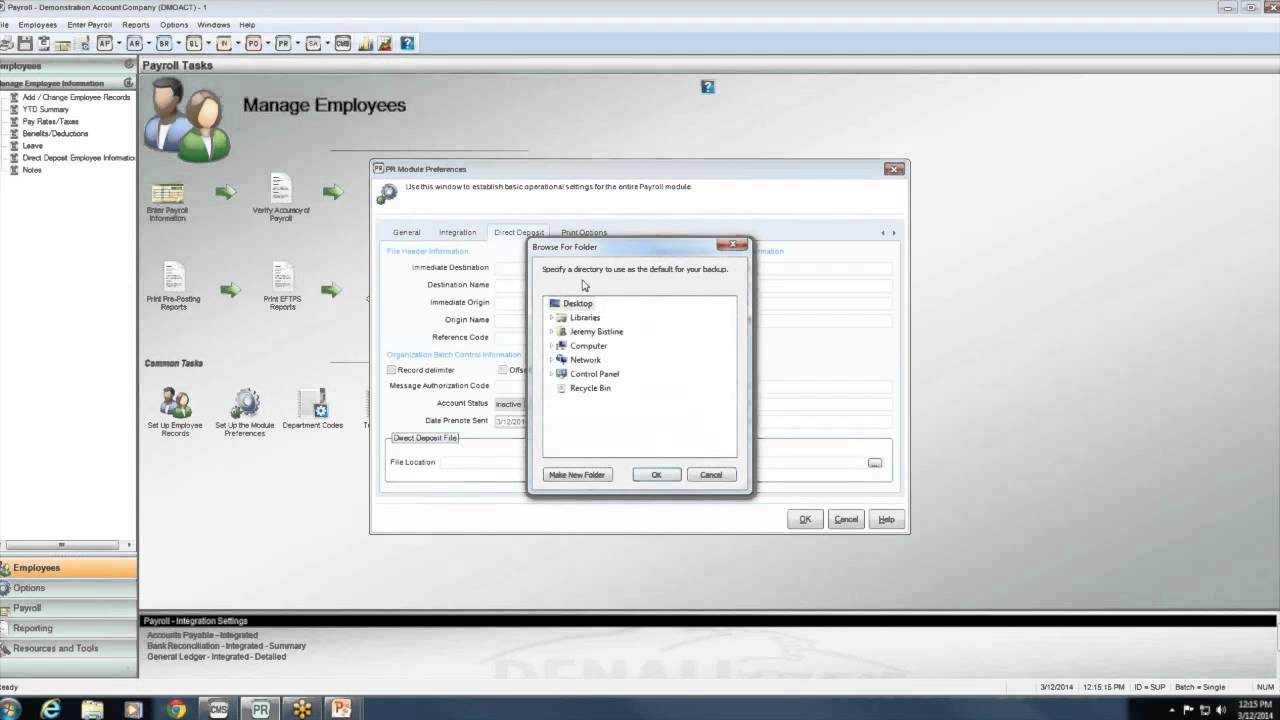Open the PR module toolbar icon

283,43
